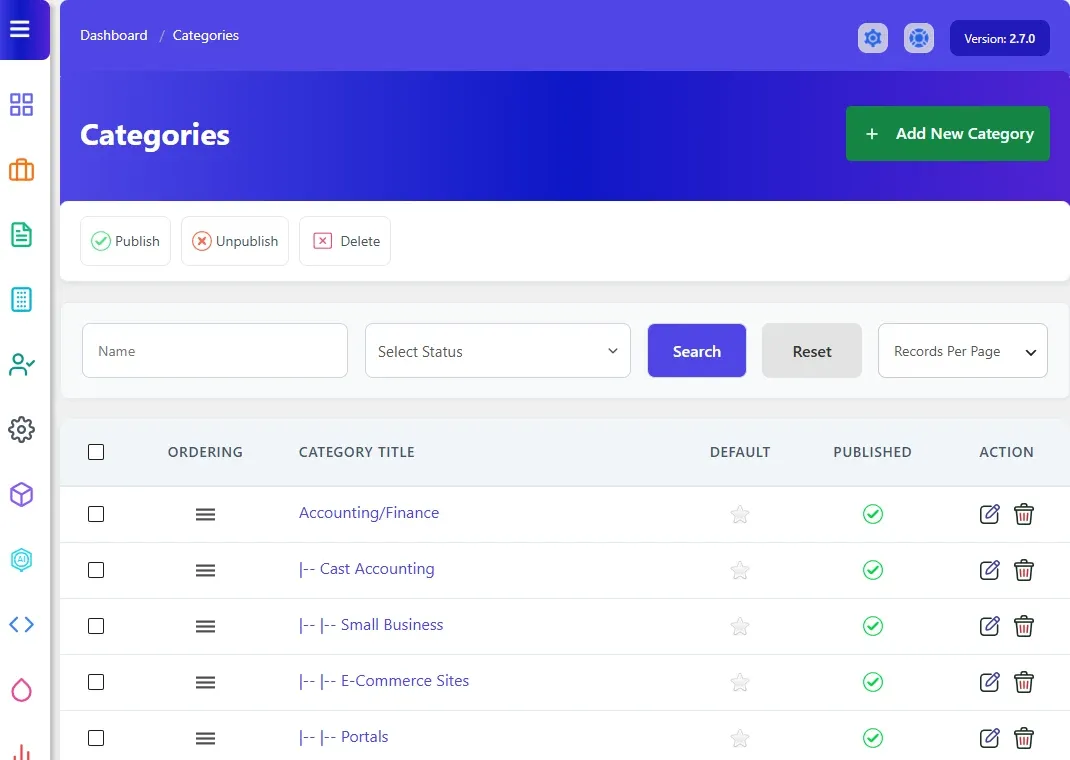This screenshot has width=1070, height=760.
Task: Edit the Small Business category
Action: pyautogui.click(x=989, y=626)
